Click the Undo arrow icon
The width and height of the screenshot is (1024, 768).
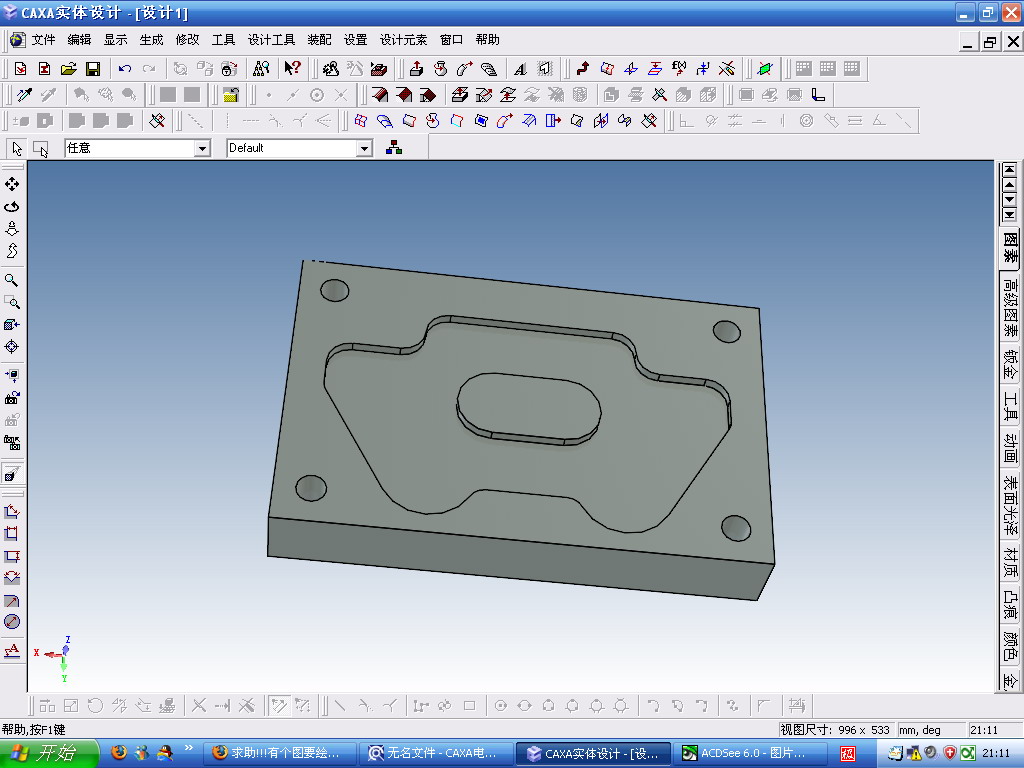coord(125,69)
